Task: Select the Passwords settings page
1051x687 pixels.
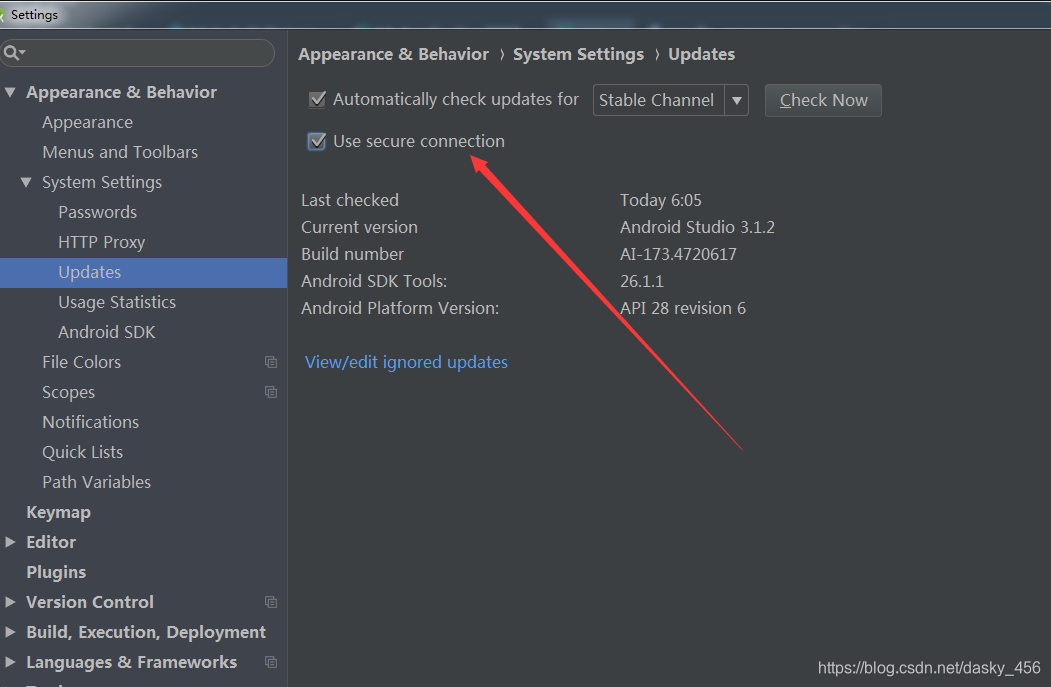Action: click(97, 212)
